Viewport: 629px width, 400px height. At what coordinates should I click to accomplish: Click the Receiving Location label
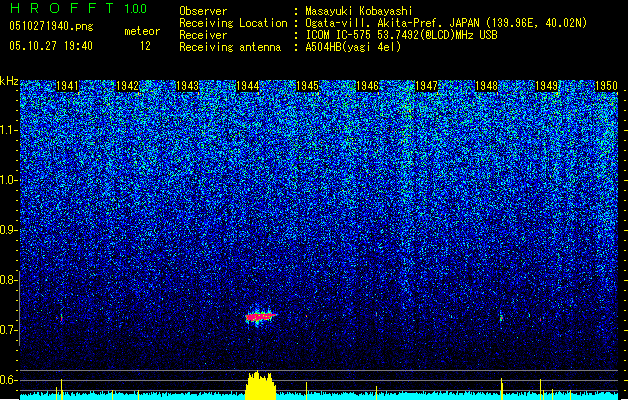point(233,23)
